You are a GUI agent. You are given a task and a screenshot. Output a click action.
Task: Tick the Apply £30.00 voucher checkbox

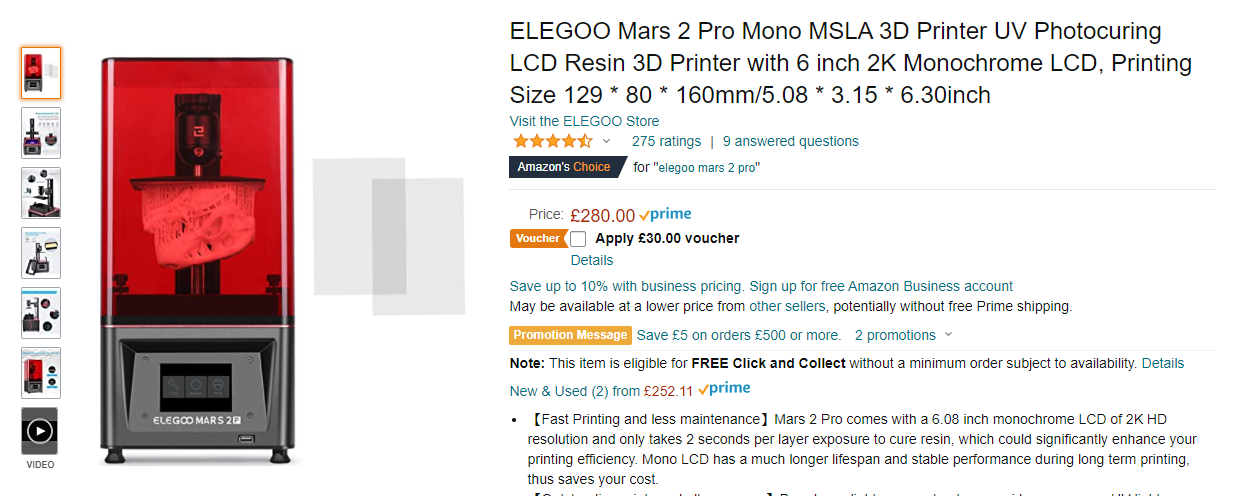578,239
